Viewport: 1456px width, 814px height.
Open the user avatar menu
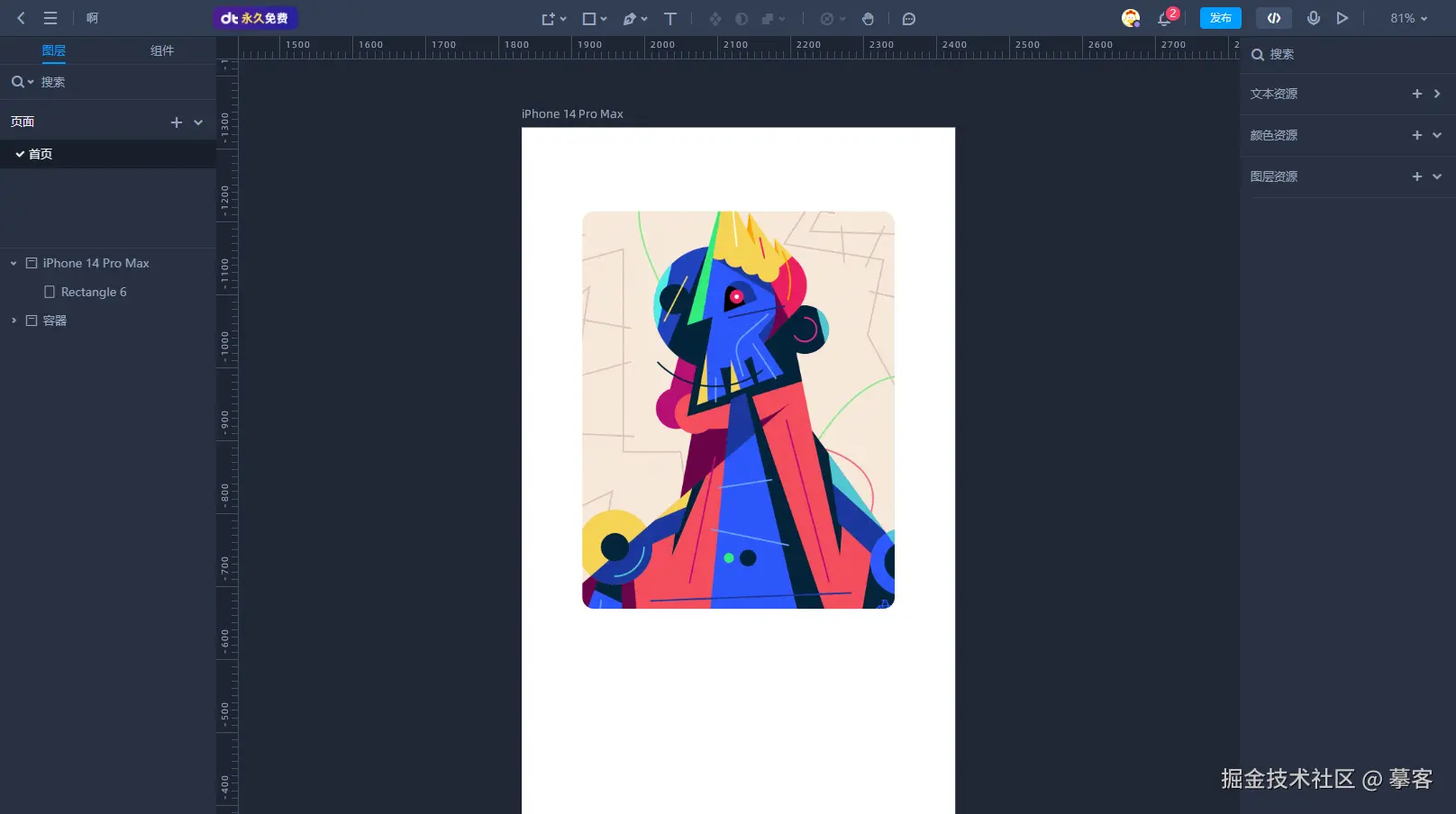pyautogui.click(x=1130, y=18)
